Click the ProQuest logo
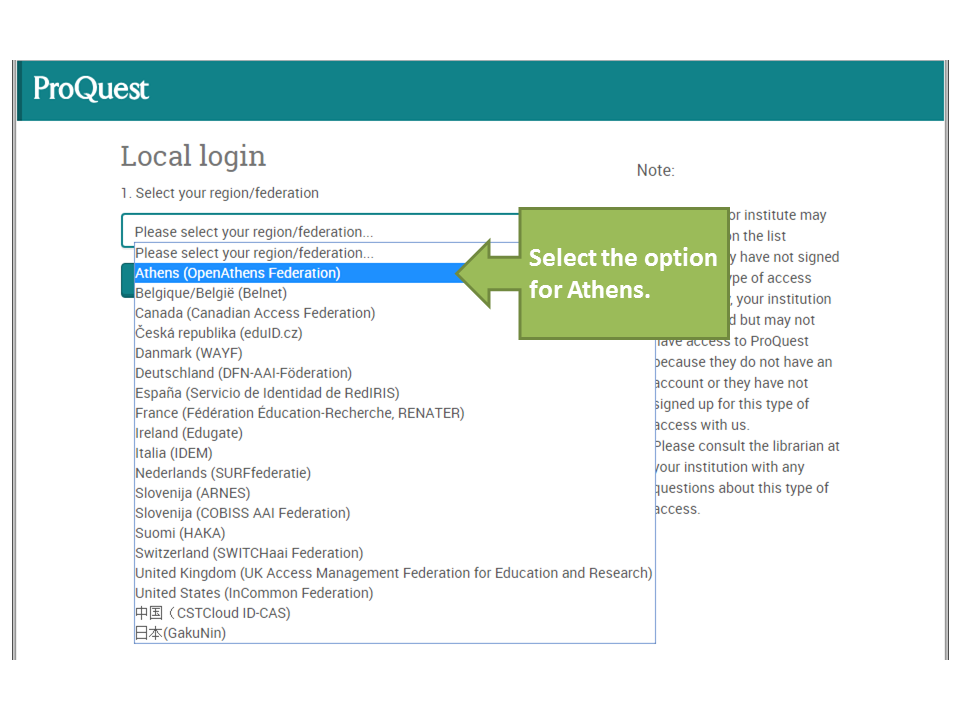The width and height of the screenshot is (960, 720). (90, 89)
